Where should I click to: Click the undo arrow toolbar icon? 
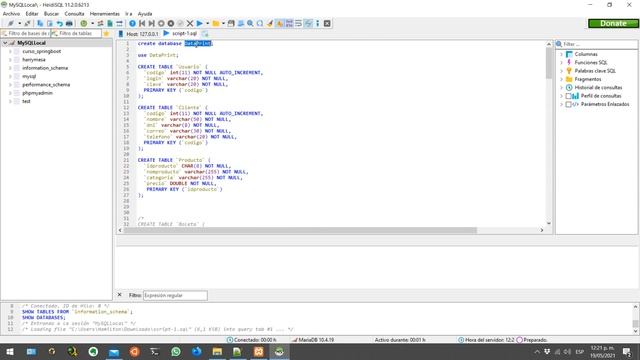click(60, 24)
